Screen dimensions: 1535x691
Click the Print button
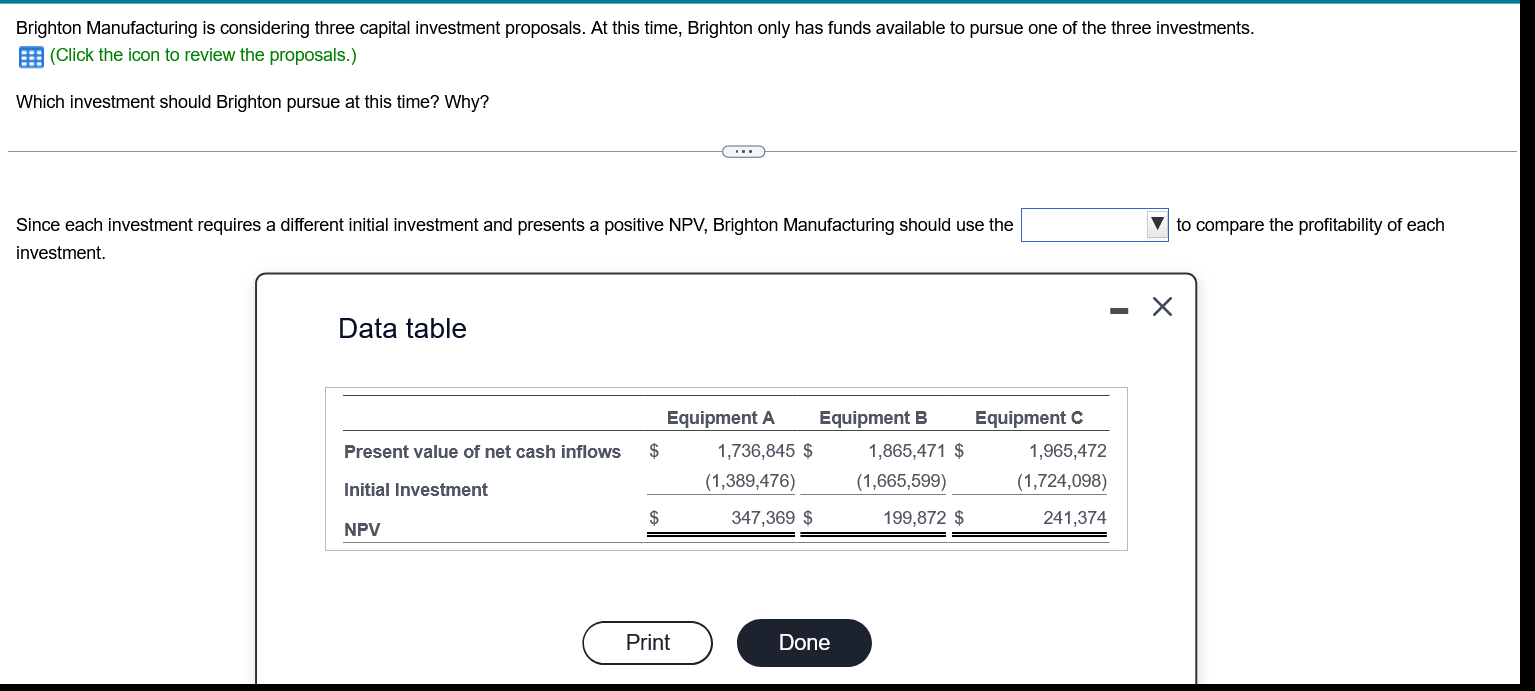(648, 643)
